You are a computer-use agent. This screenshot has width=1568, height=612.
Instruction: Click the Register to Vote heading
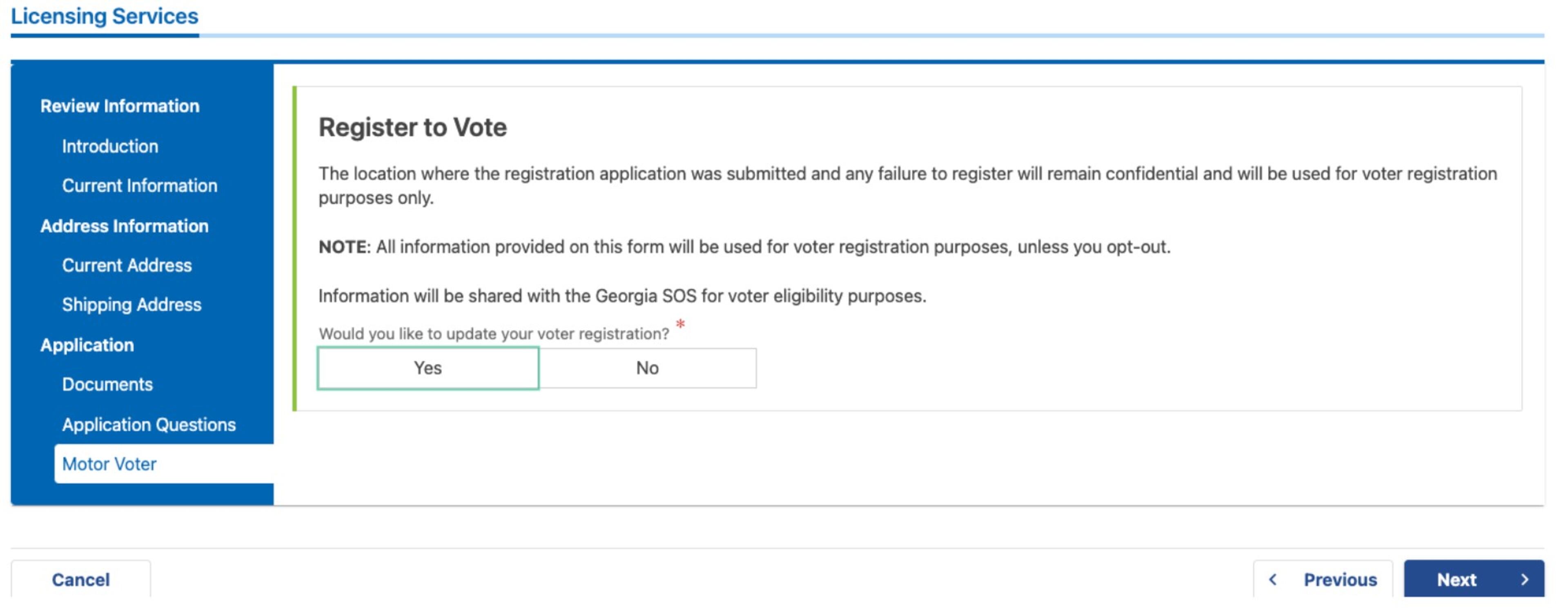point(412,127)
